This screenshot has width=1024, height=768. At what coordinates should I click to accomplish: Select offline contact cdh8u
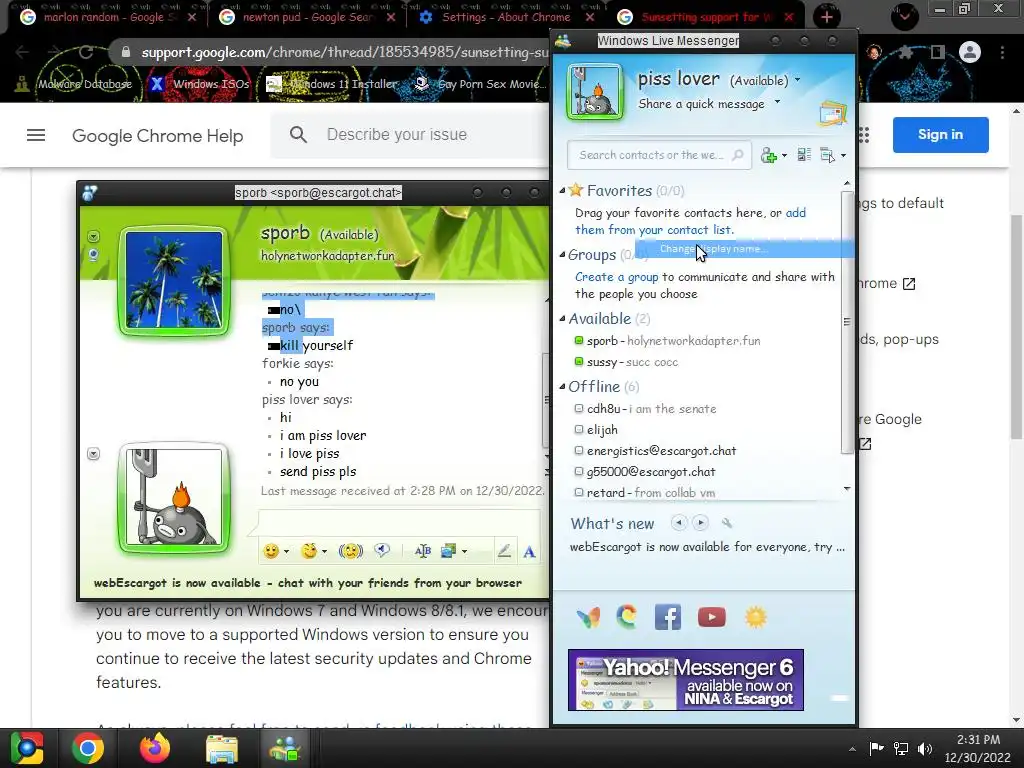pyautogui.click(x=645, y=409)
